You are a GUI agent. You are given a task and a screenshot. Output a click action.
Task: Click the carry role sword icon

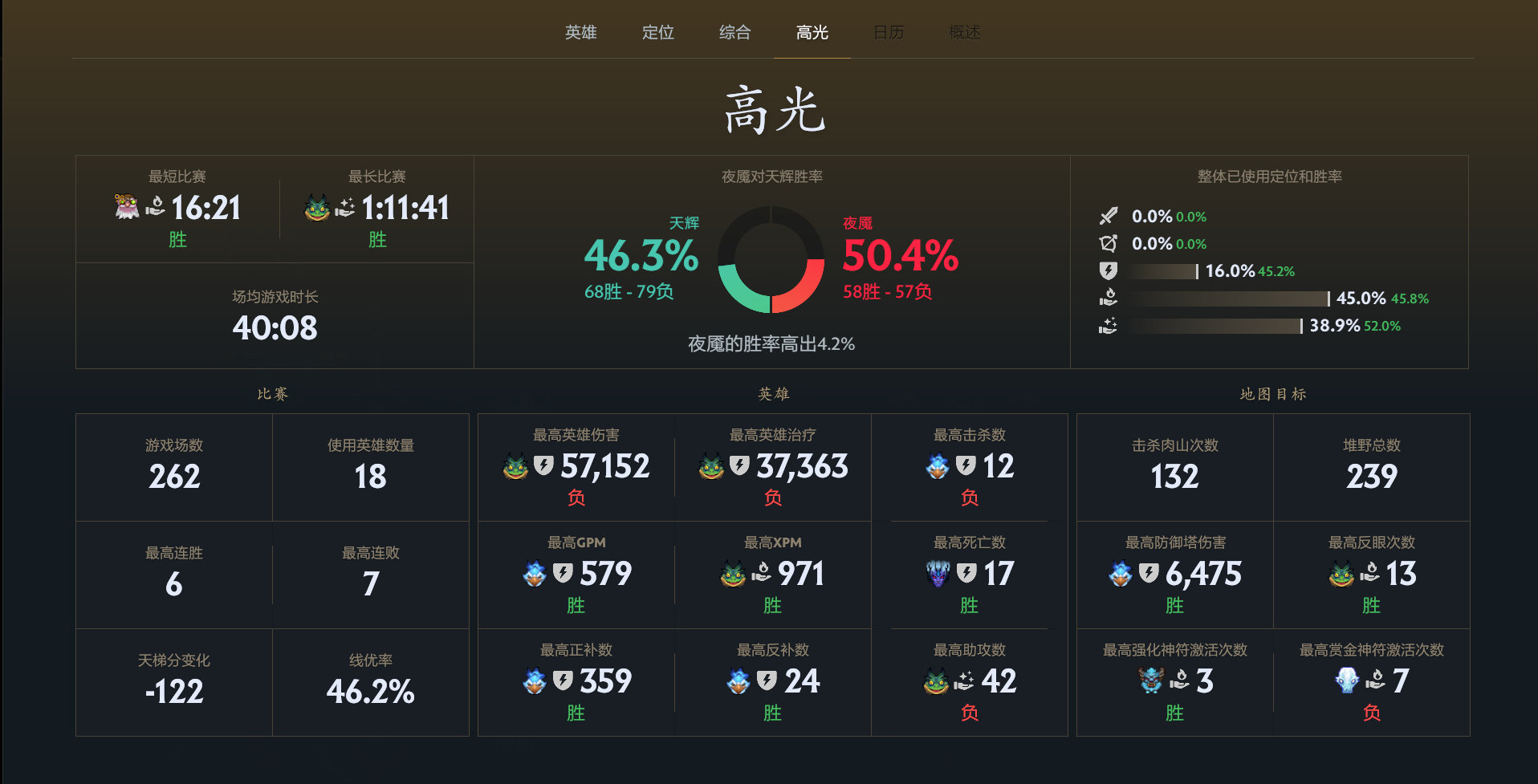pyautogui.click(x=1109, y=216)
